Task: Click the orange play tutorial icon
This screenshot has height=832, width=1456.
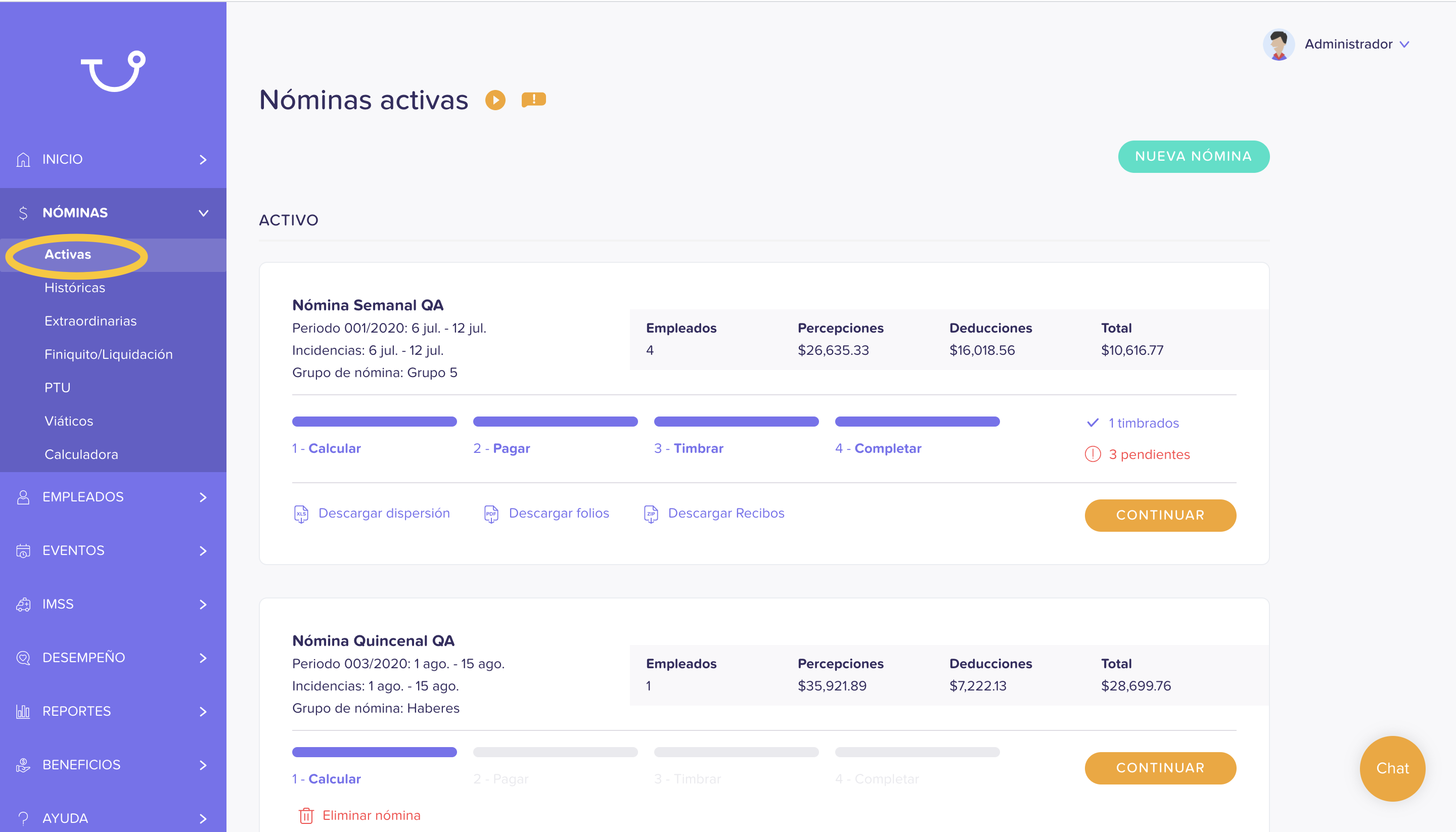Action: pyautogui.click(x=495, y=100)
